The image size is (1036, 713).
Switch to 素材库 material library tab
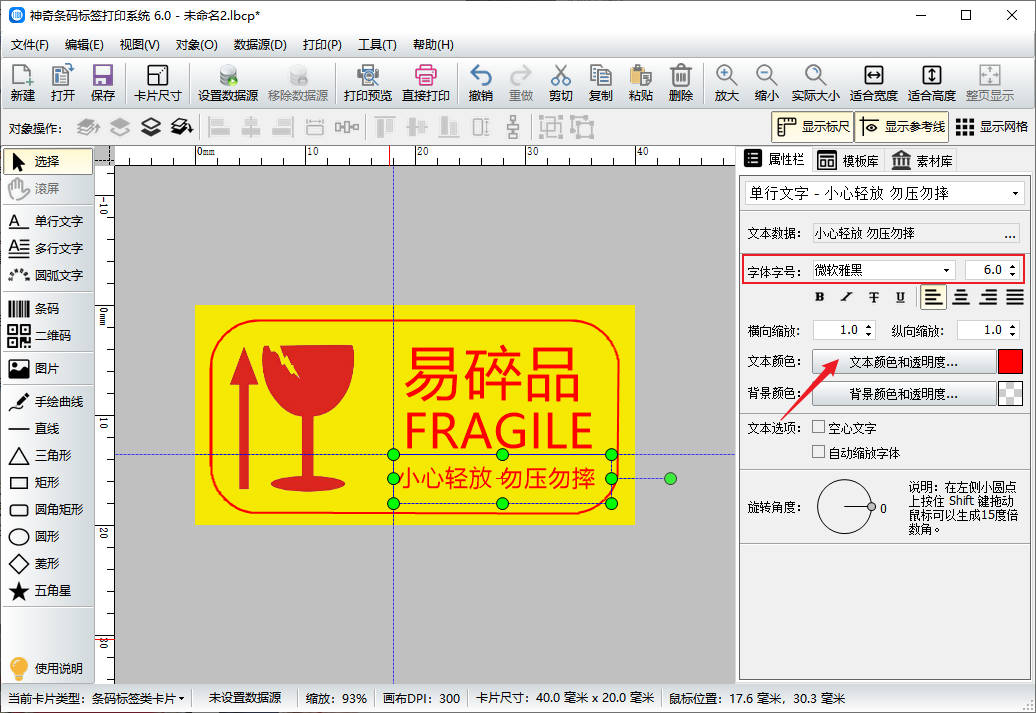(x=922, y=161)
